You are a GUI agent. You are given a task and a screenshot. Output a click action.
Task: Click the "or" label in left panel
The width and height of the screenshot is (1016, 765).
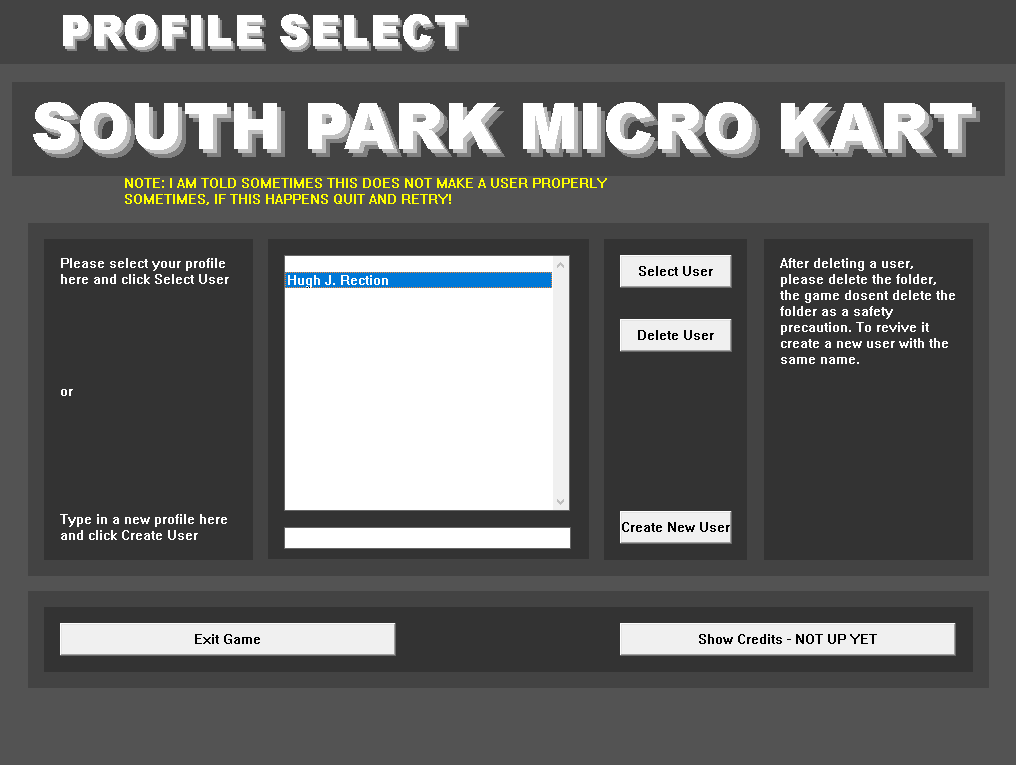tap(67, 391)
